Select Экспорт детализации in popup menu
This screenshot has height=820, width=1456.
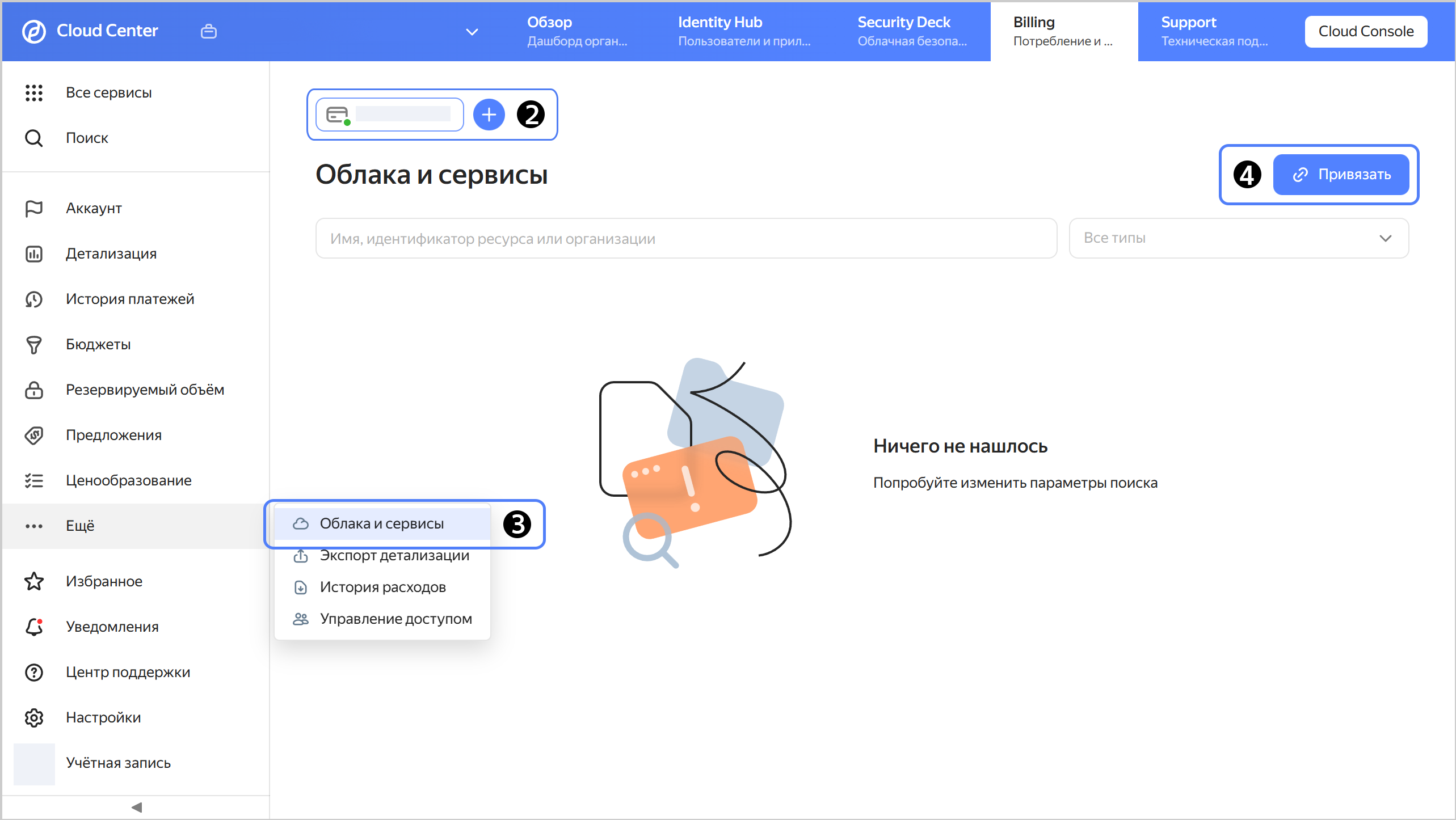click(394, 556)
